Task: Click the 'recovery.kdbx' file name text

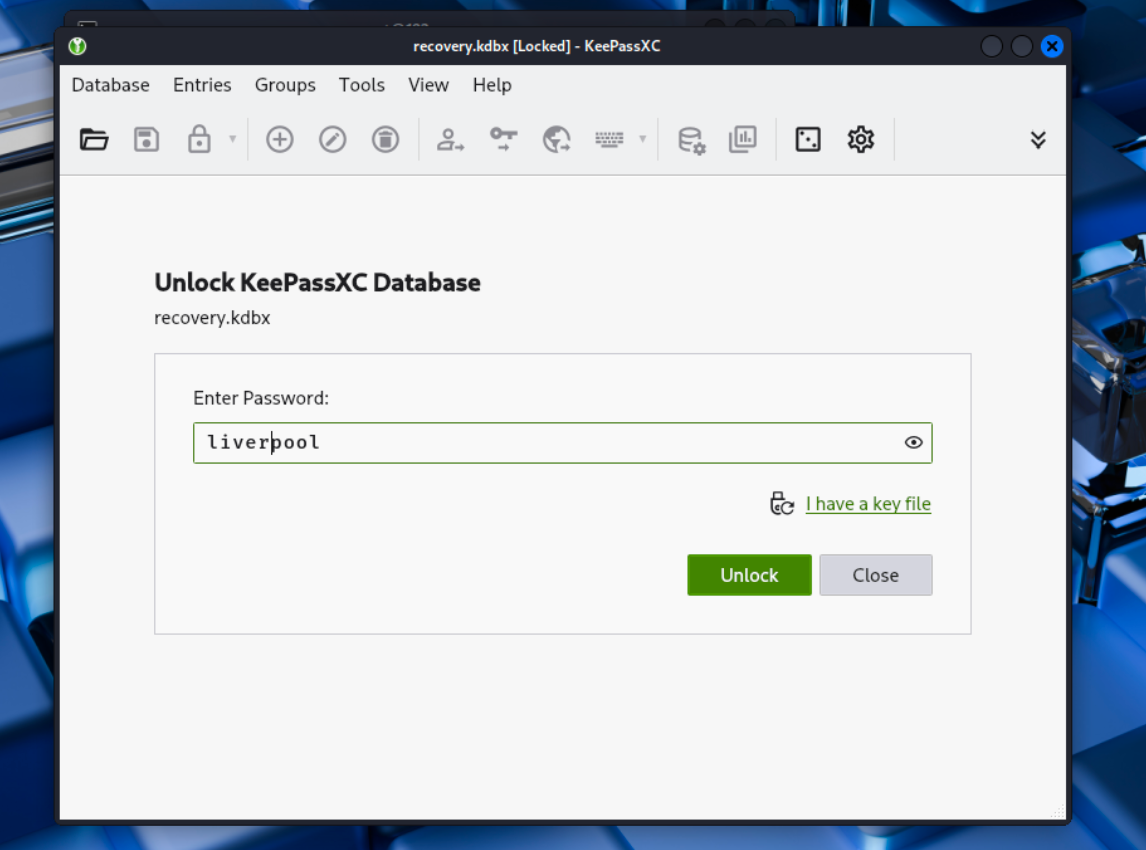Action: [x=212, y=318]
